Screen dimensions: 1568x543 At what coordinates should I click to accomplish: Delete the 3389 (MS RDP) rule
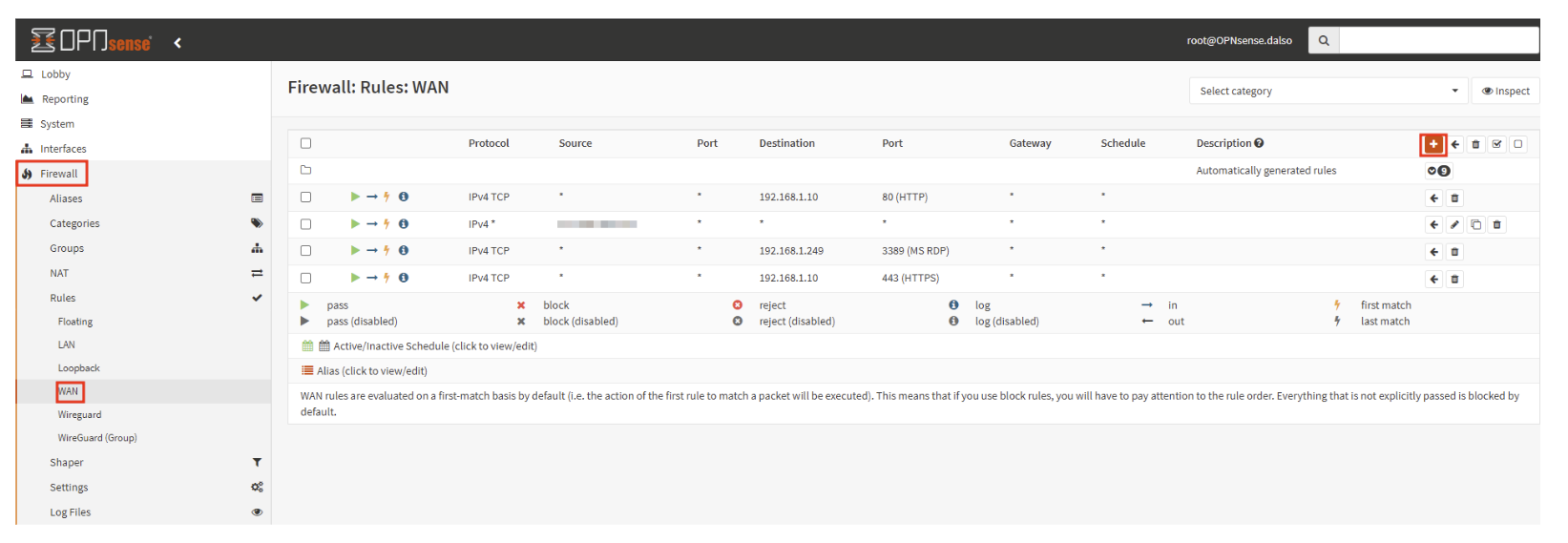1454,252
